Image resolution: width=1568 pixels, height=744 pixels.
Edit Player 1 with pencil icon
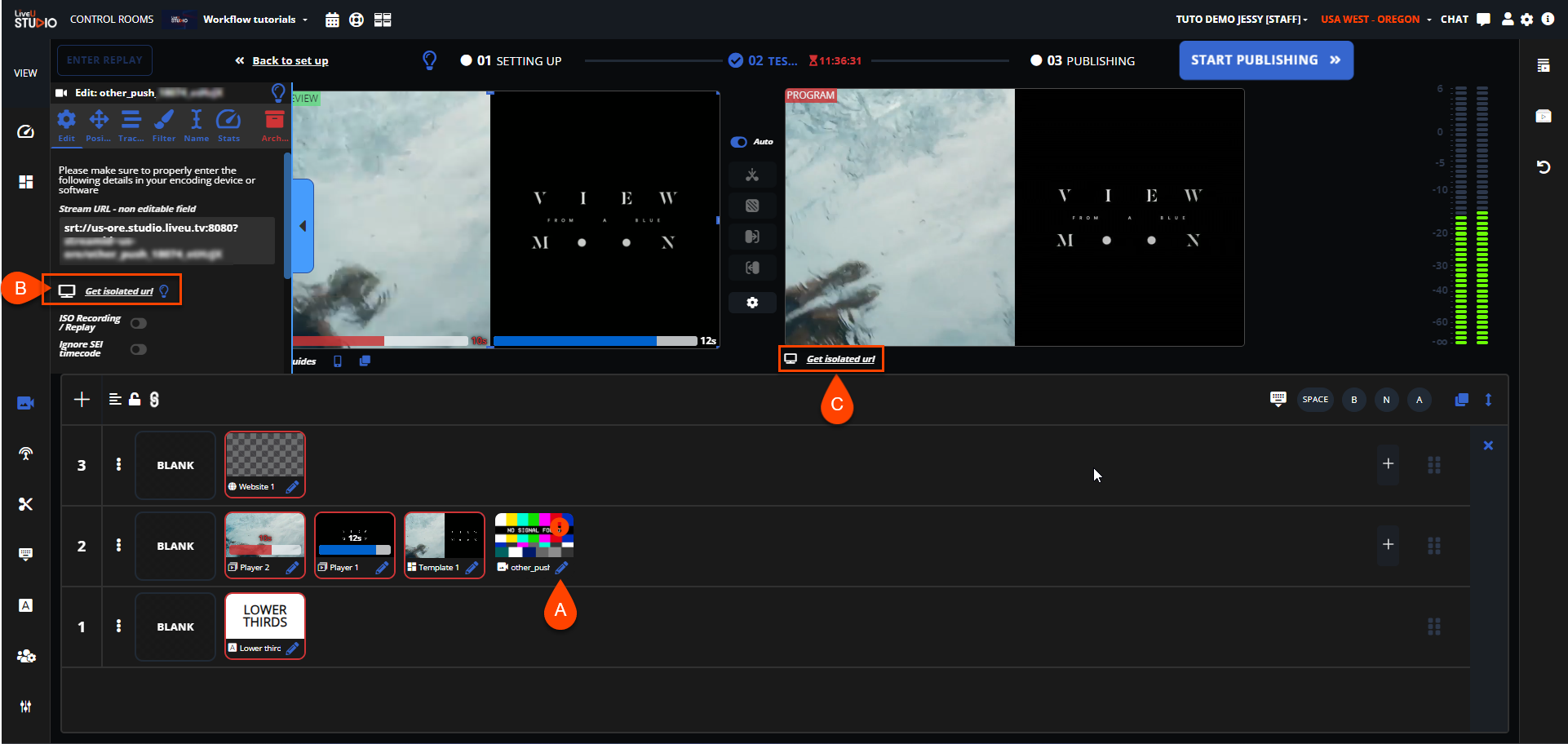(x=382, y=568)
